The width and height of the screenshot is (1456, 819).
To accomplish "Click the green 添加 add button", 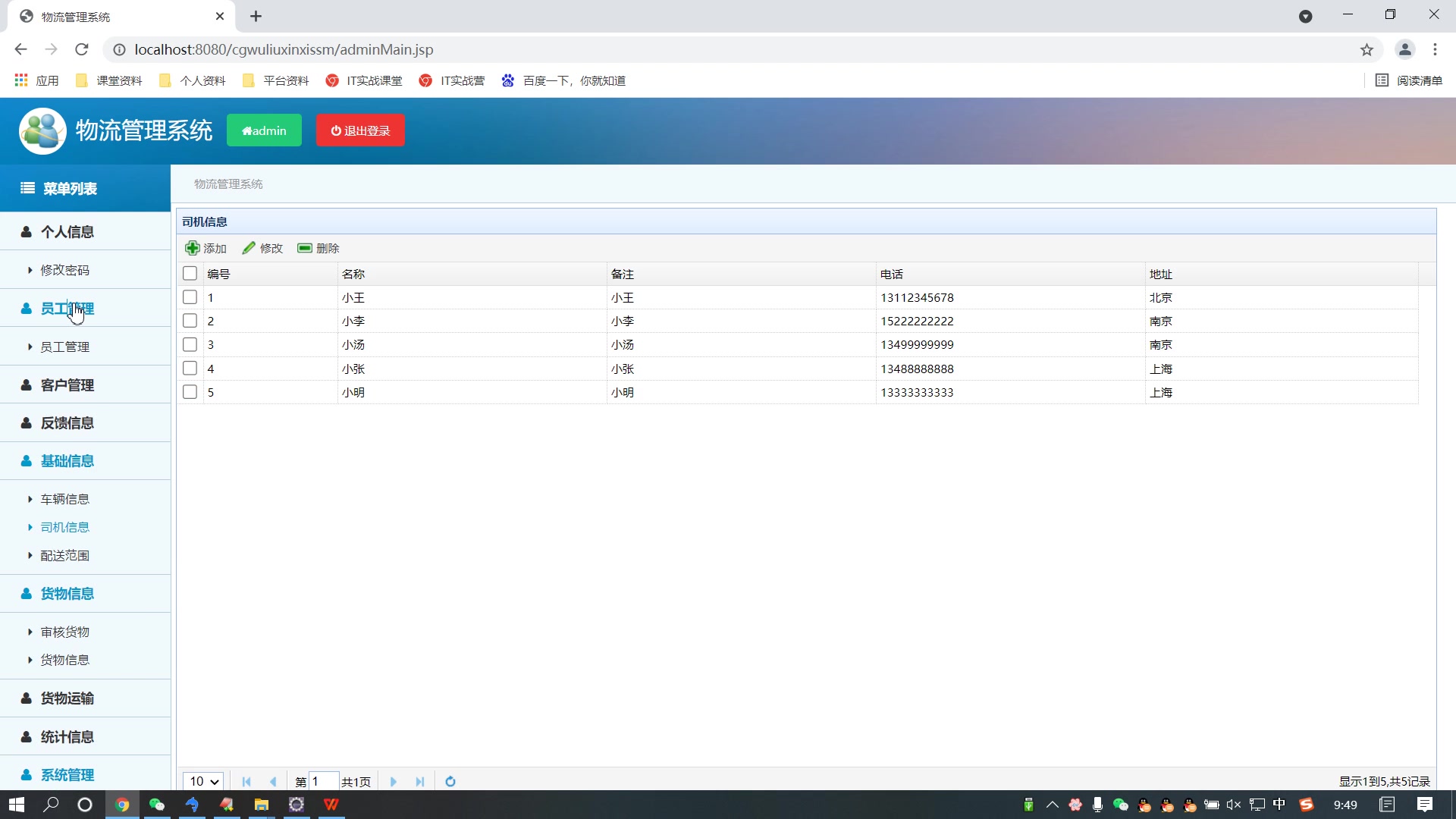I will (206, 248).
